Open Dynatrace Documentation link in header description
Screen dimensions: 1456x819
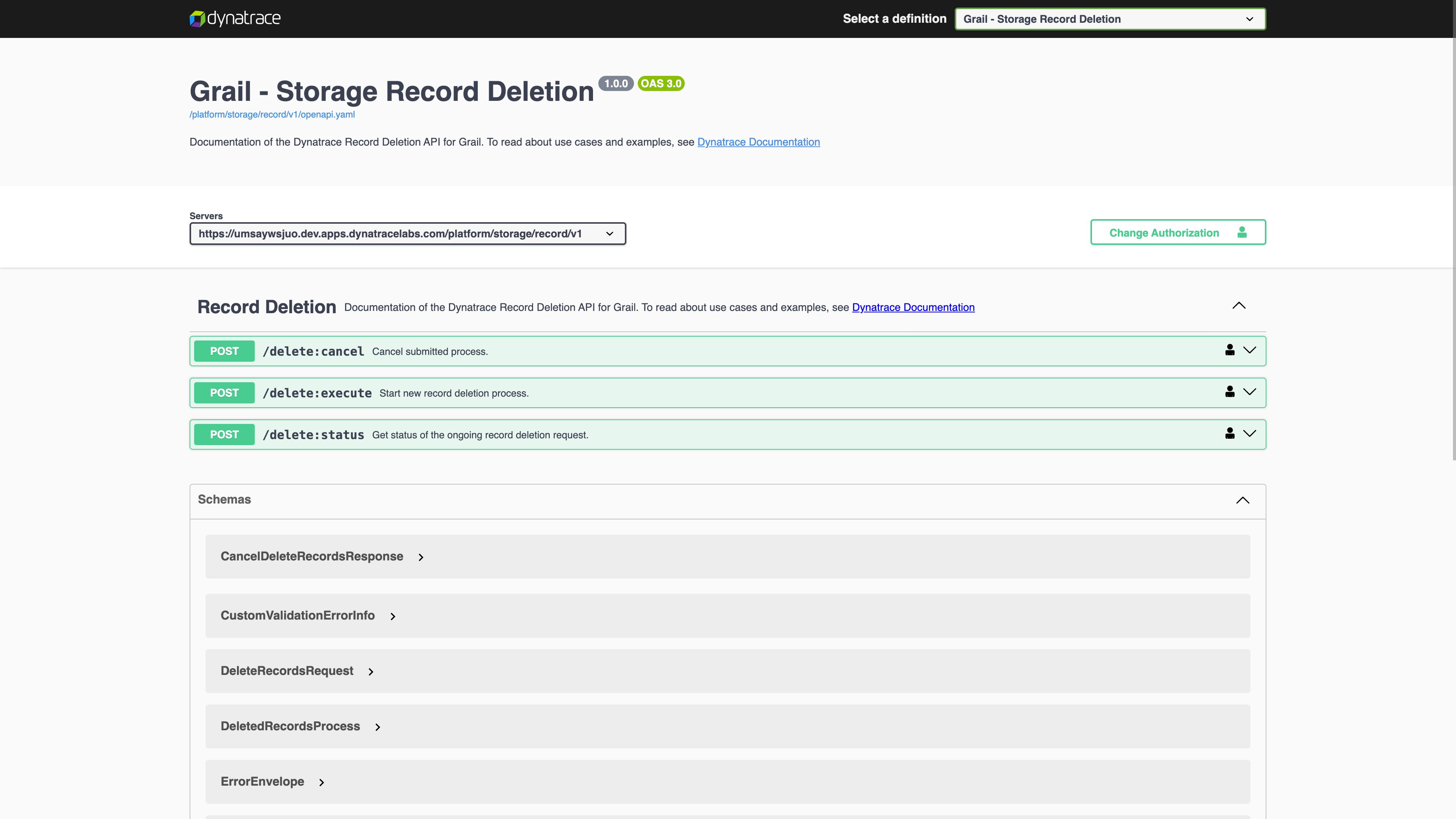[758, 142]
